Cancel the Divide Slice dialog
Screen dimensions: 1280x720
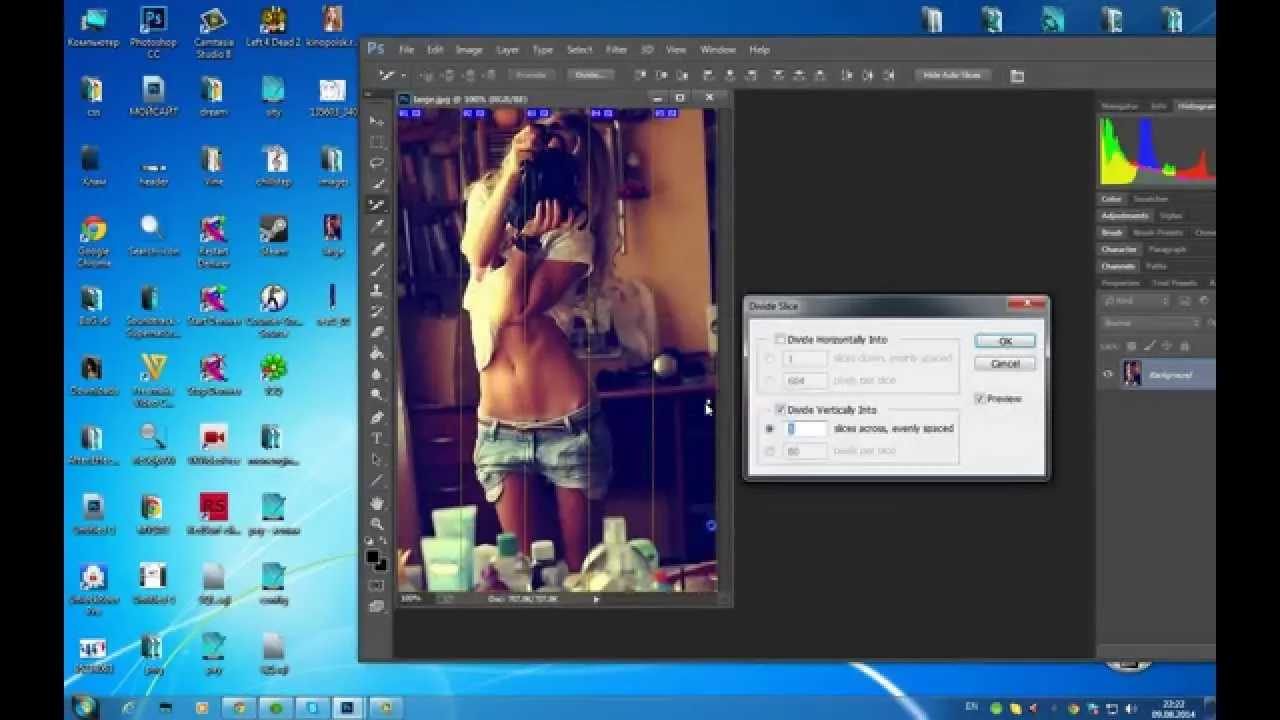pos(1005,363)
